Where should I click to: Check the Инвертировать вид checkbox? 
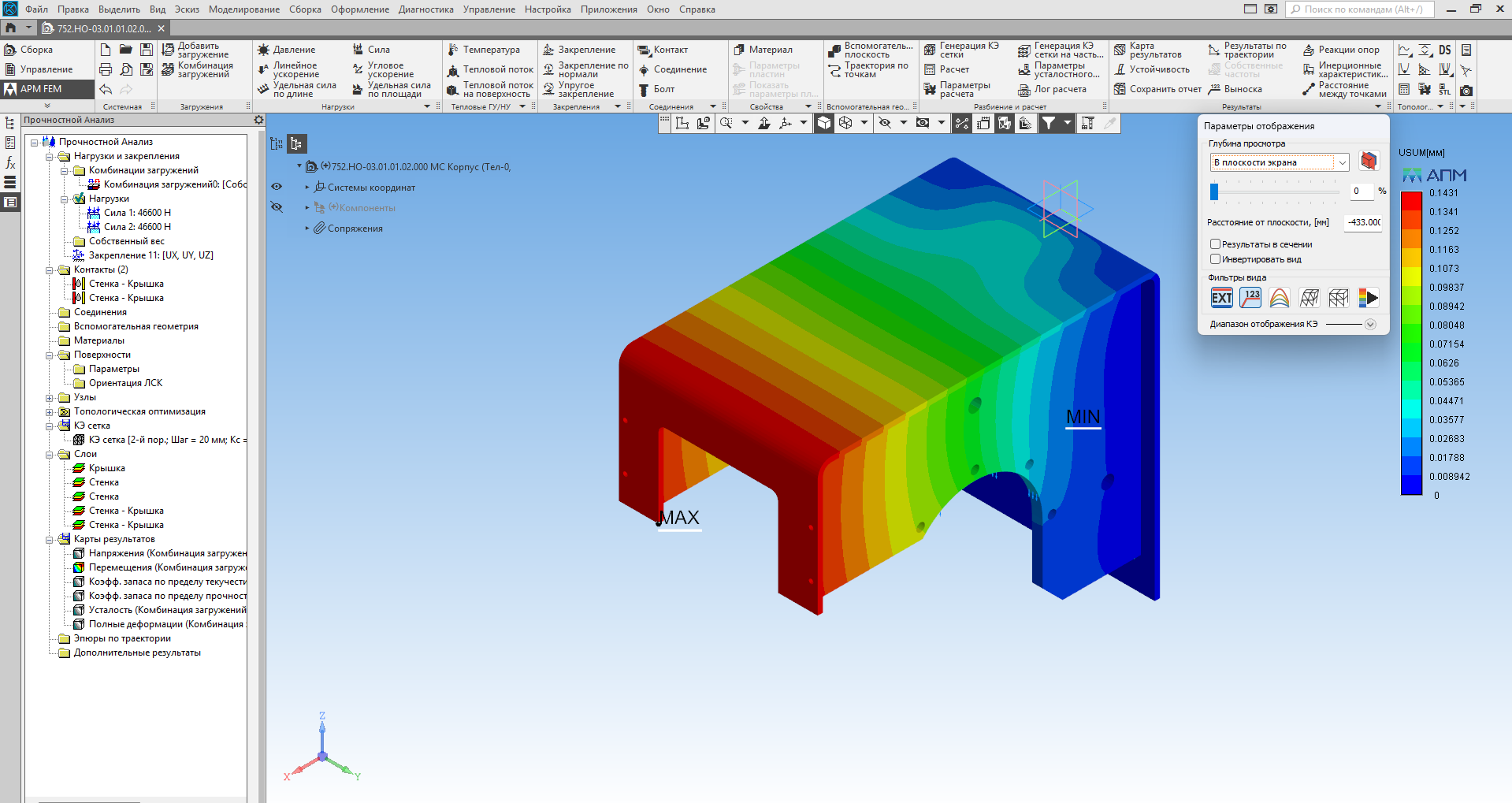coord(1215,259)
